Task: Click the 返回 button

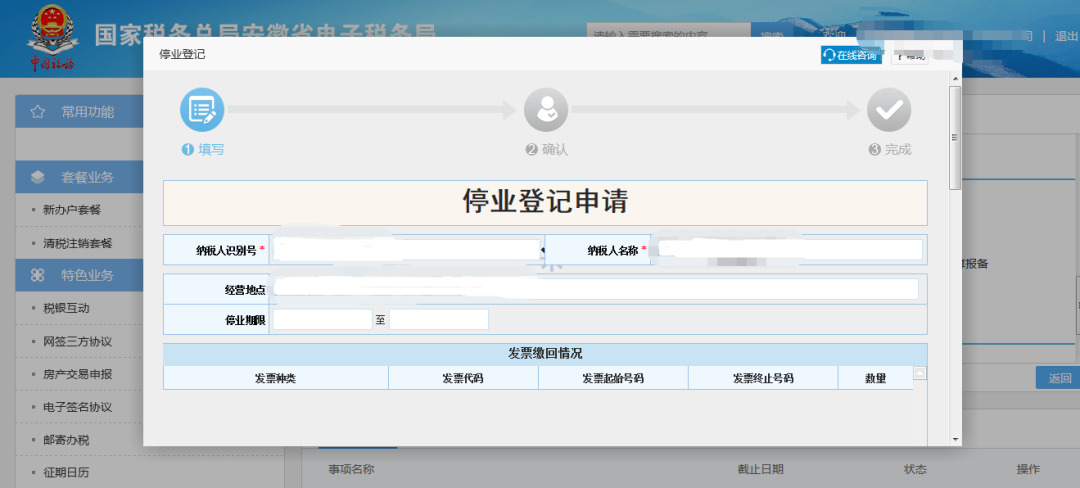Action: pyautogui.click(x=1059, y=378)
